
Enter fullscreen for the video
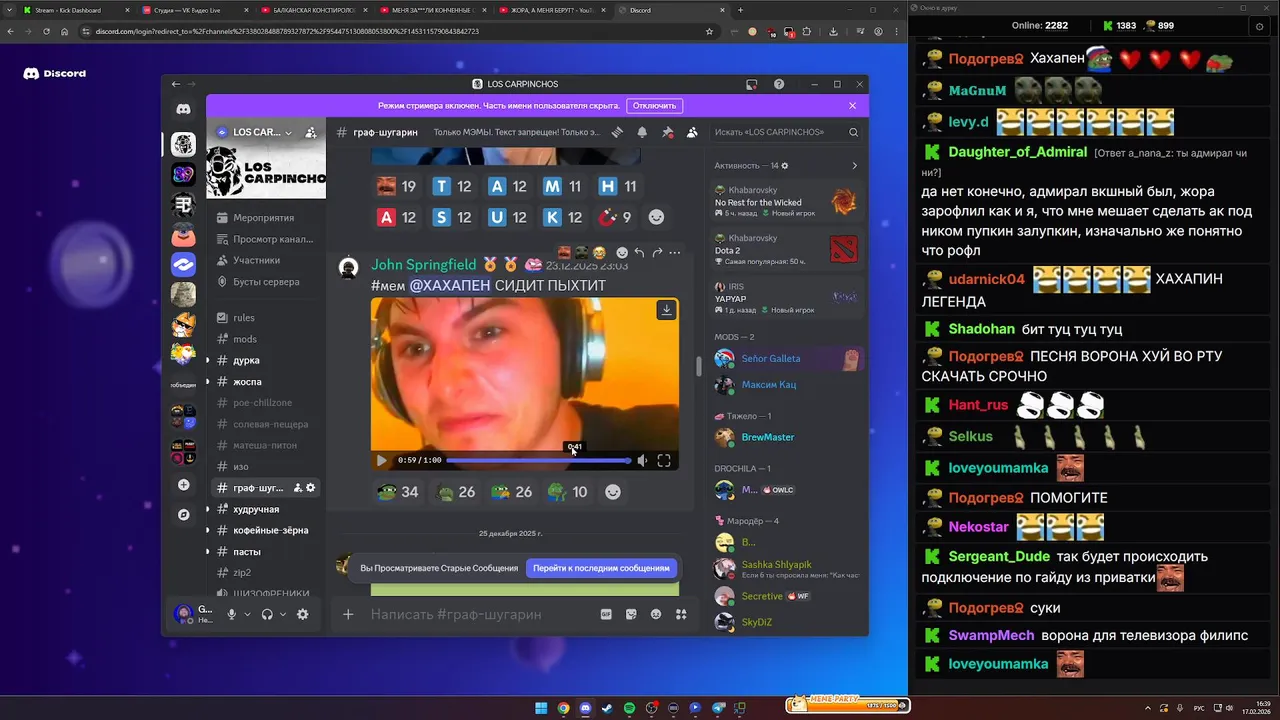(x=664, y=460)
